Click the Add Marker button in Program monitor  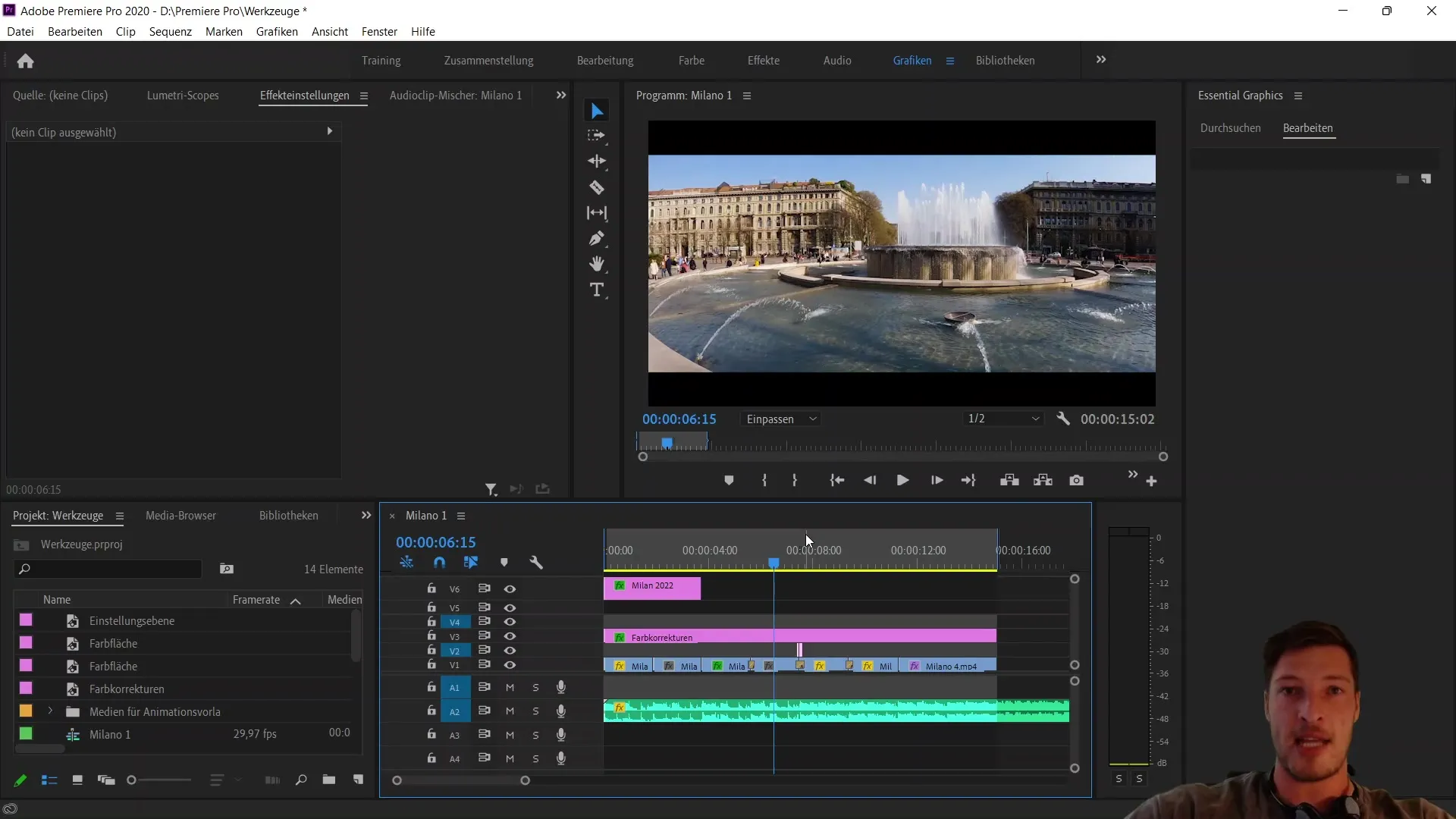click(x=729, y=481)
